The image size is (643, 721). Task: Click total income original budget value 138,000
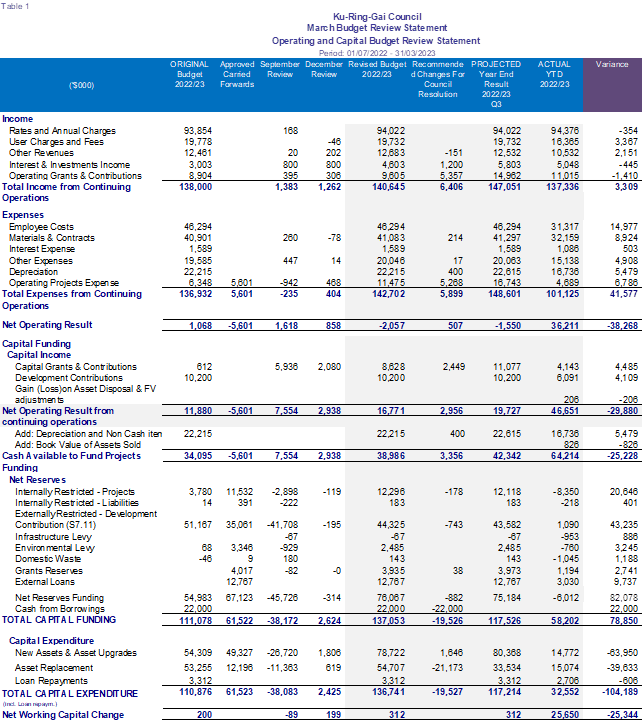195,187
